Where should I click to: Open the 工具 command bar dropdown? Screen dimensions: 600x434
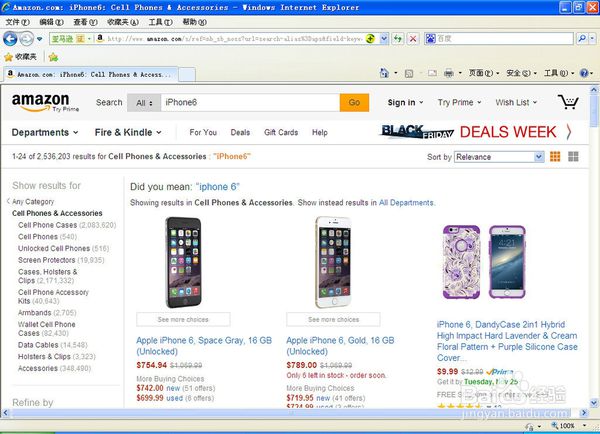(x=559, y=73)
